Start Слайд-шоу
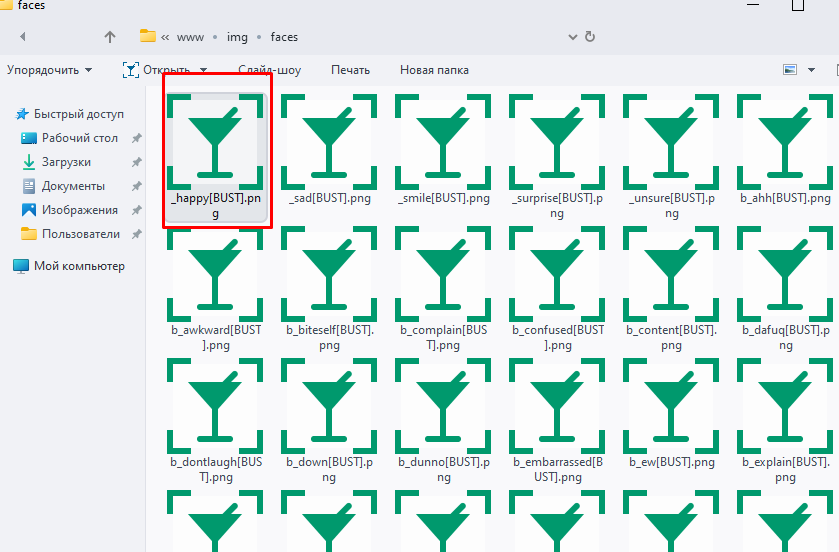 point(270,70)
